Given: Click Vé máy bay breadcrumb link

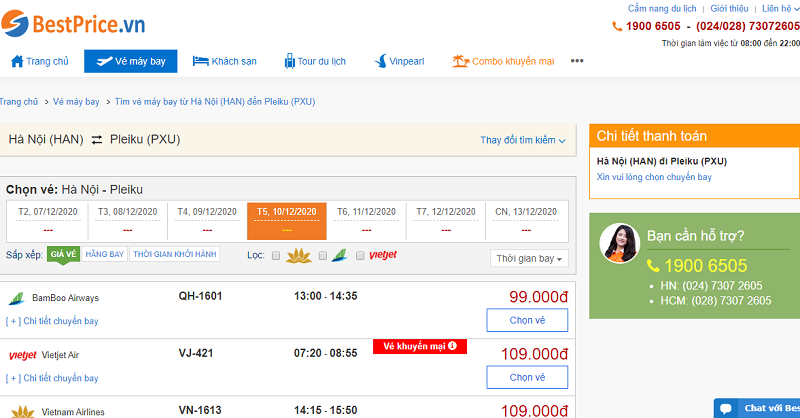Looking at the screenshot, I should pyautogui.click(x=76, y=102).
